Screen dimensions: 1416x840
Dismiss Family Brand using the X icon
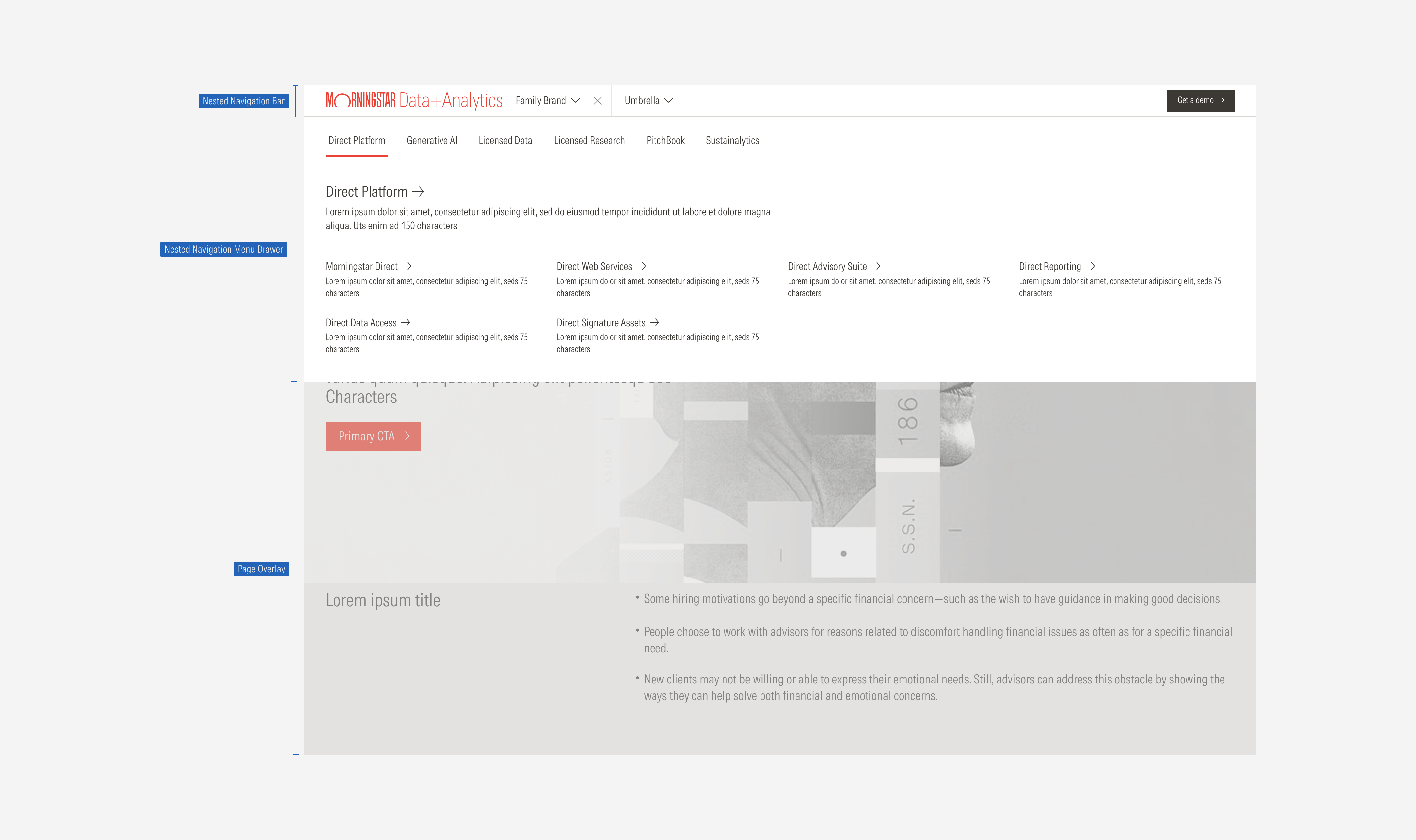[x=598, y=100]
